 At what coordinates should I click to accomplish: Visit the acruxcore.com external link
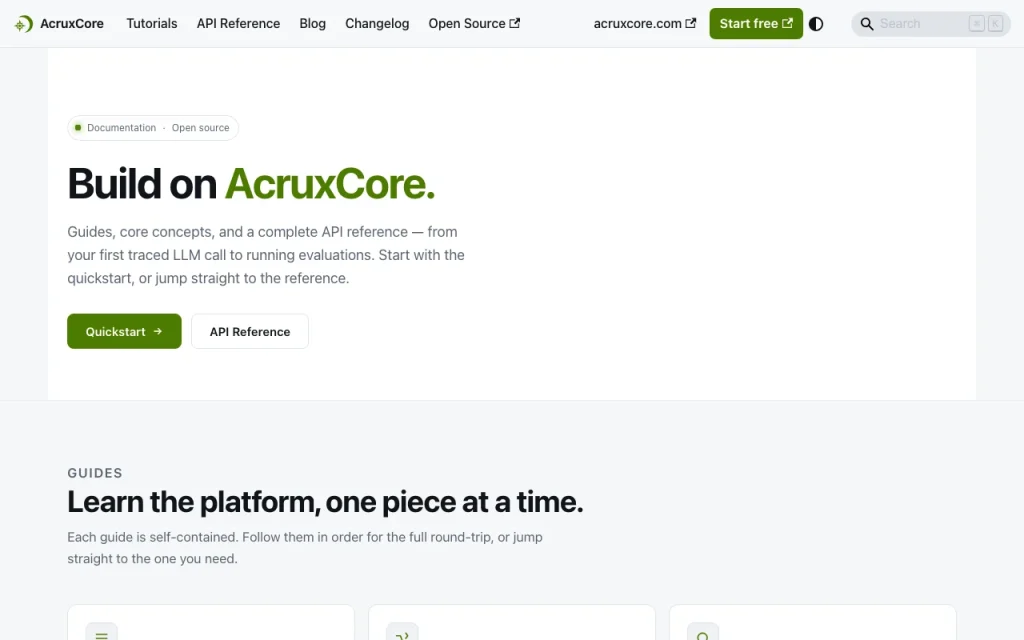pos(645,24)
